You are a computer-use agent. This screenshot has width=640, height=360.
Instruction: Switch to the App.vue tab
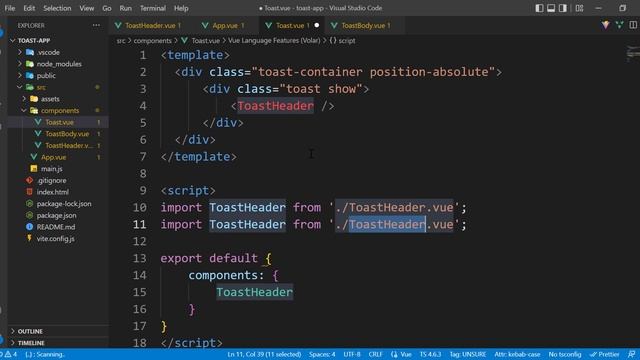point(224,25)
